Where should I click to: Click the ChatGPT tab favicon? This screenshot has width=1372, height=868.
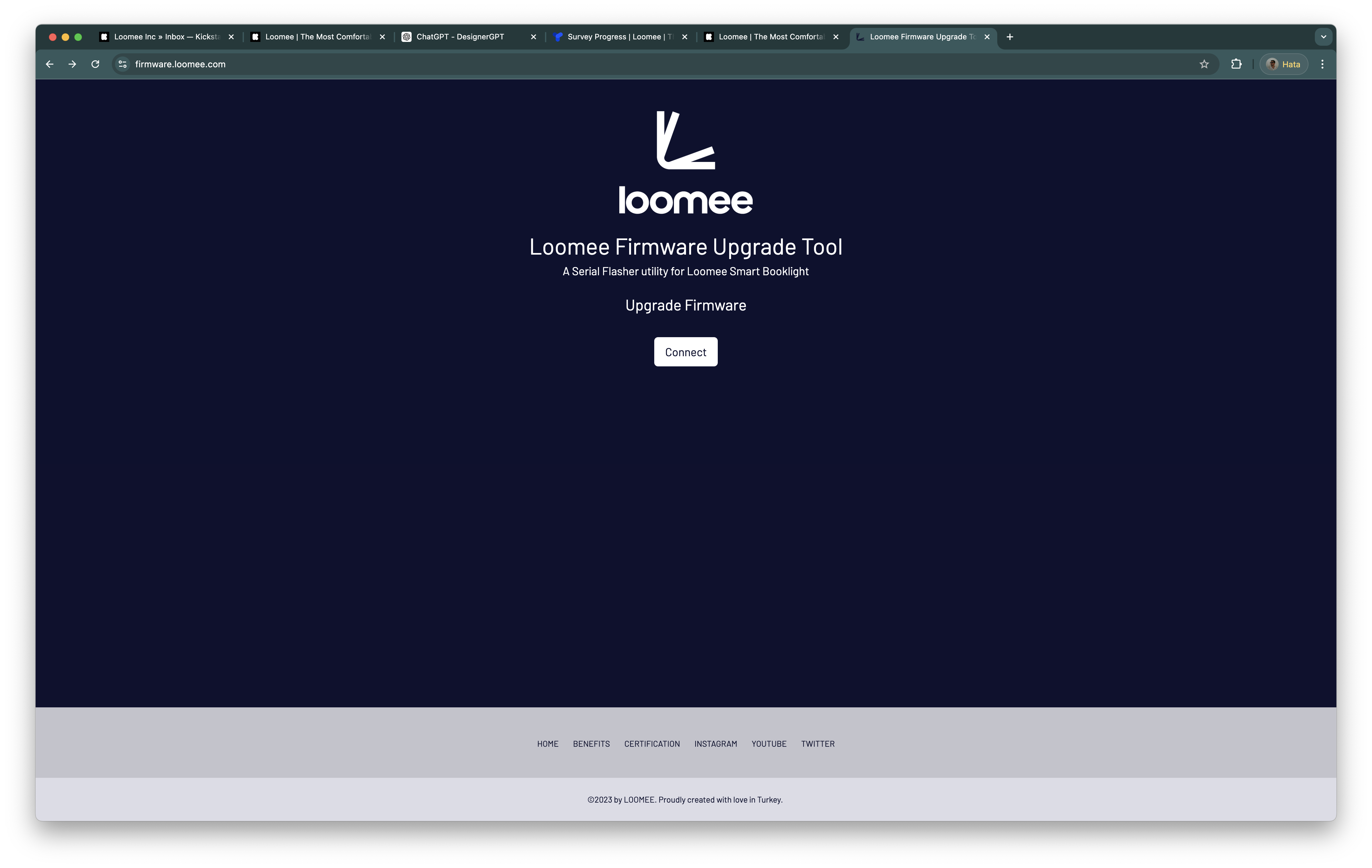406,37
